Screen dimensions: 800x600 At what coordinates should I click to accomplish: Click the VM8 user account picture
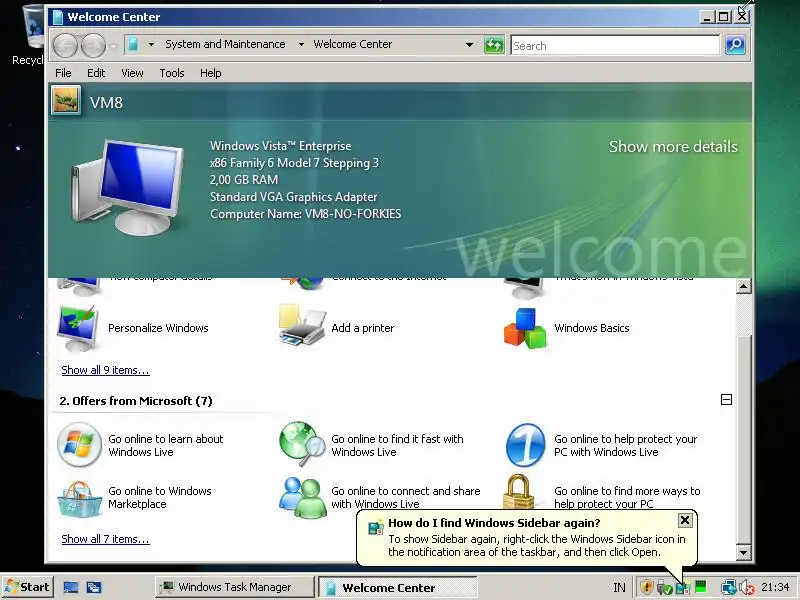pyautogui.click(x=66, y=99)
